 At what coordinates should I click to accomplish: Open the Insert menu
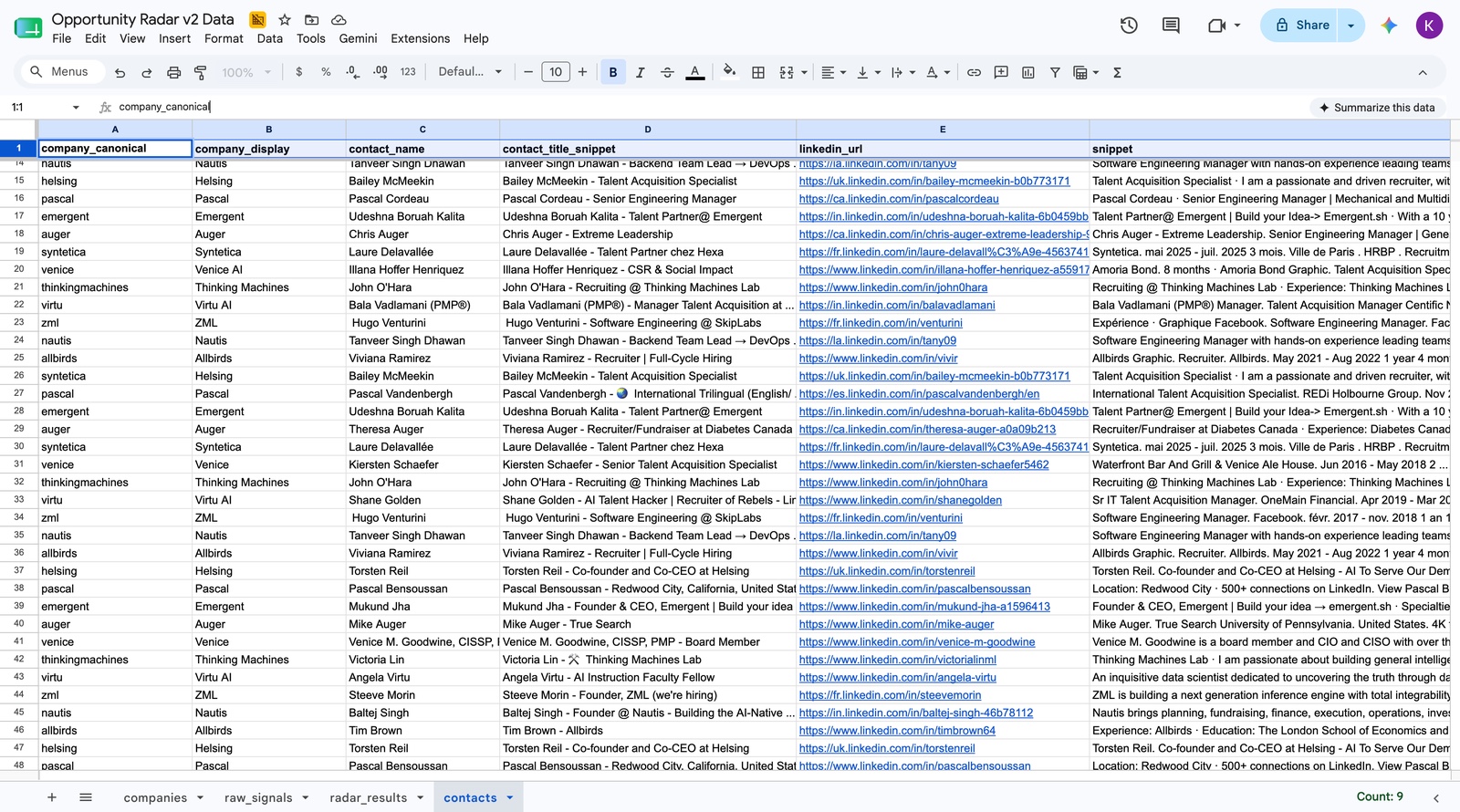click(174, 38)
